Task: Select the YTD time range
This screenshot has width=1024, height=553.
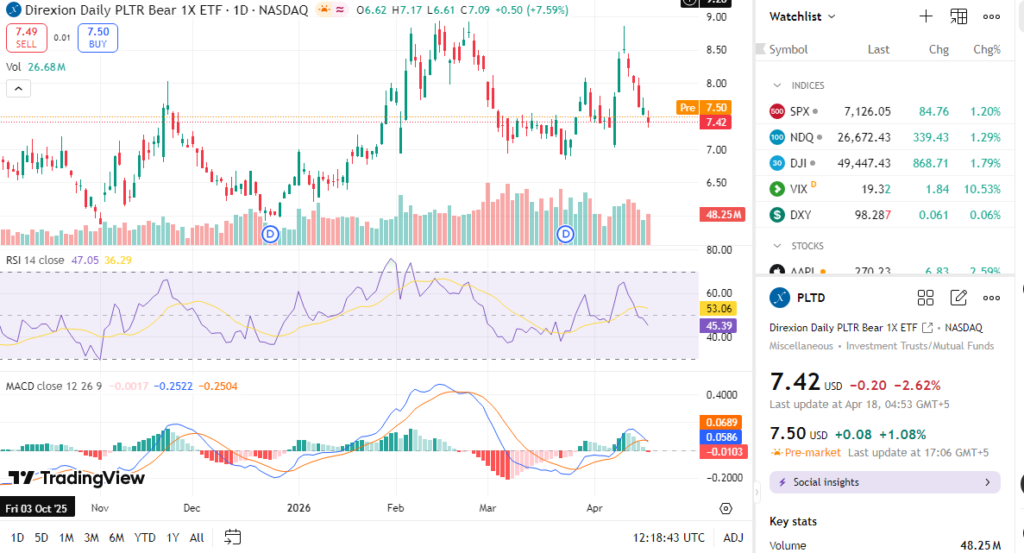Action: (145, 537)
